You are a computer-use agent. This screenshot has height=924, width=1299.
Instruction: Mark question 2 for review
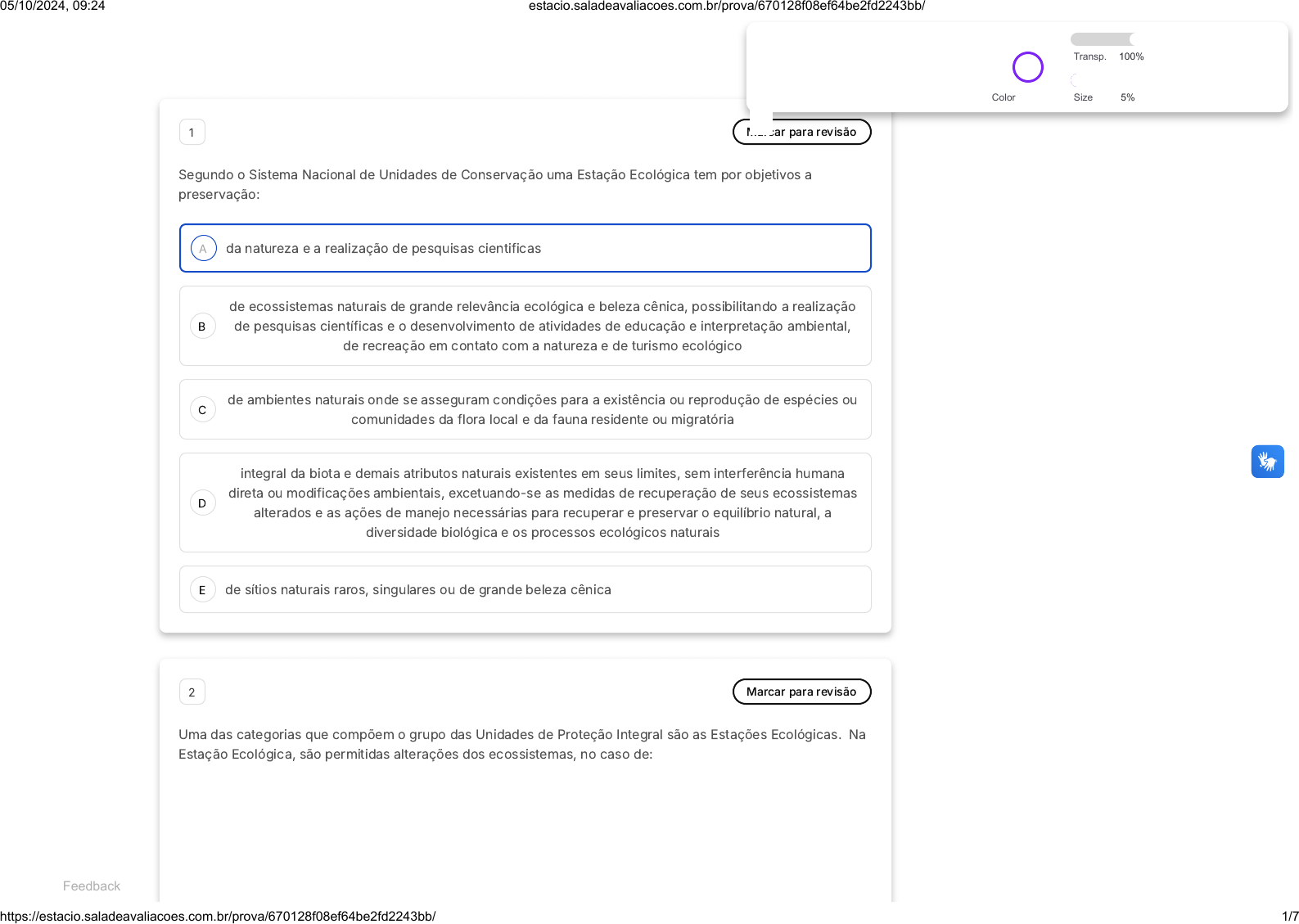pos(801,692)
